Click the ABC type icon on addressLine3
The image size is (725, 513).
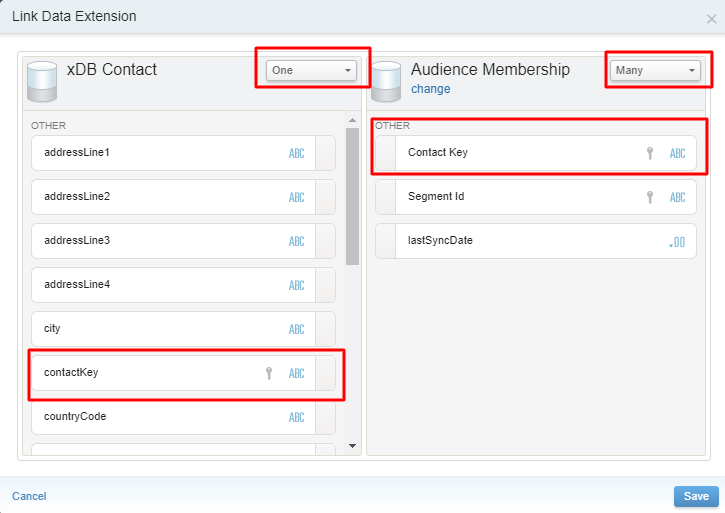click(296, 241)
